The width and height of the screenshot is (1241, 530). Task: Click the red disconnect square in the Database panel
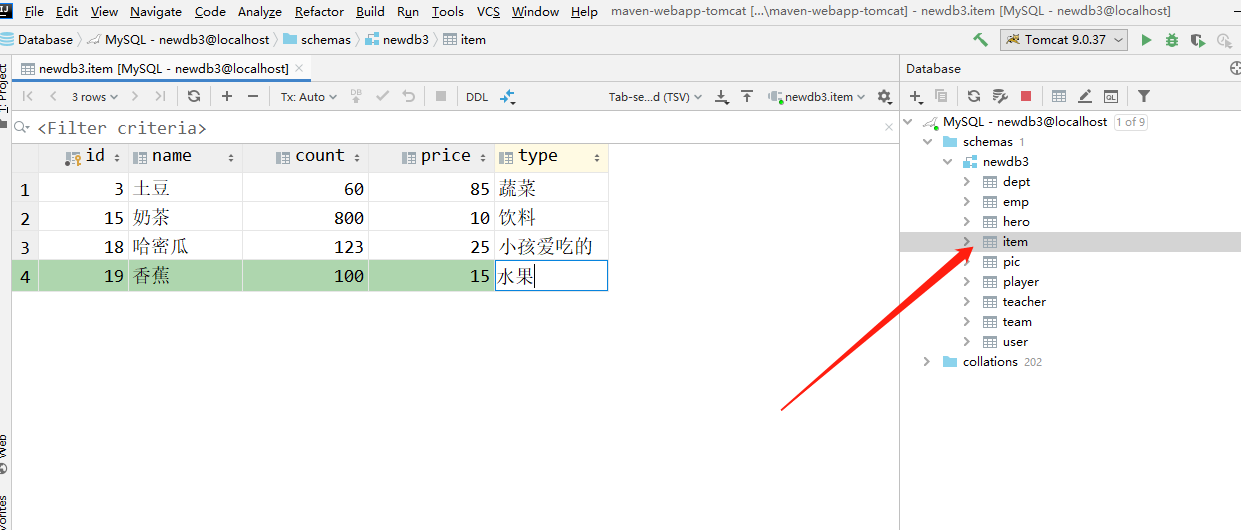point(1026,97)
